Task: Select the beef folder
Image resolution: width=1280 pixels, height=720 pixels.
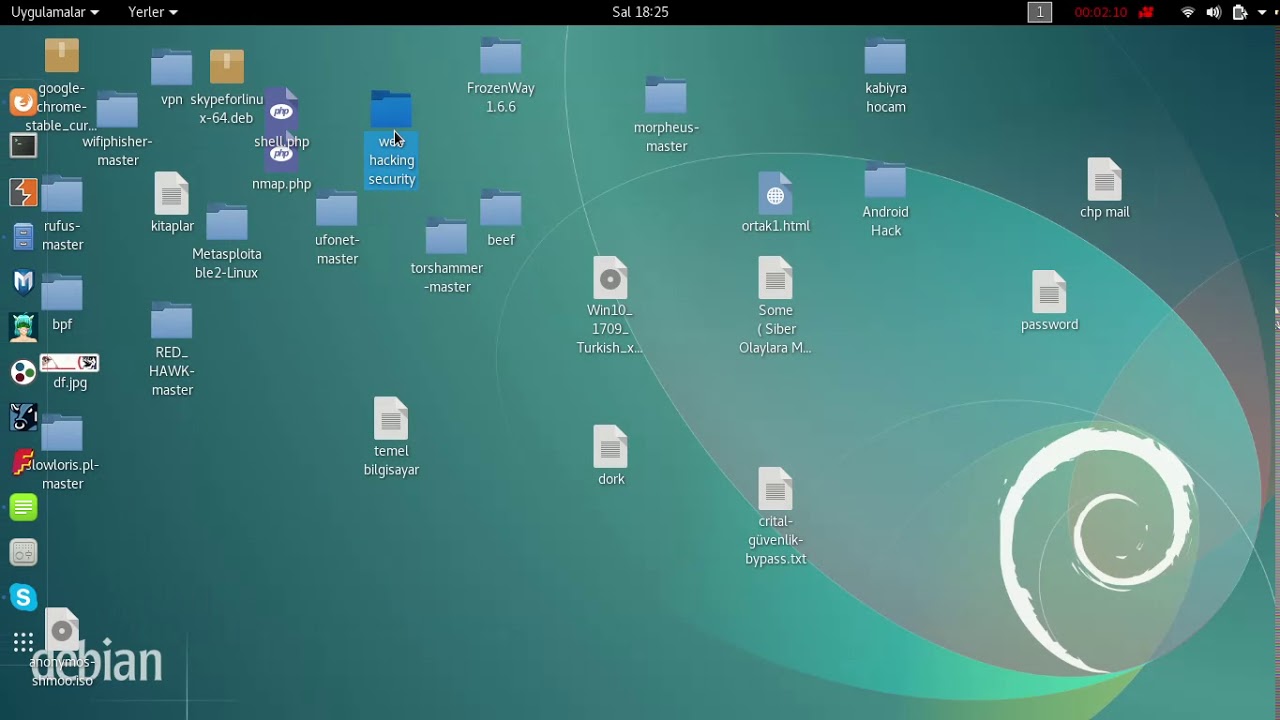Action: point(500,209)
